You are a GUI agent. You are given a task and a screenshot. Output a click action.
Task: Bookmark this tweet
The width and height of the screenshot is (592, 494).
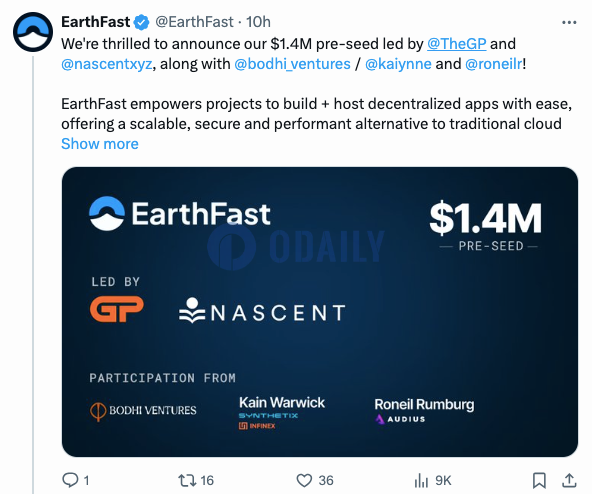point(539,480)
